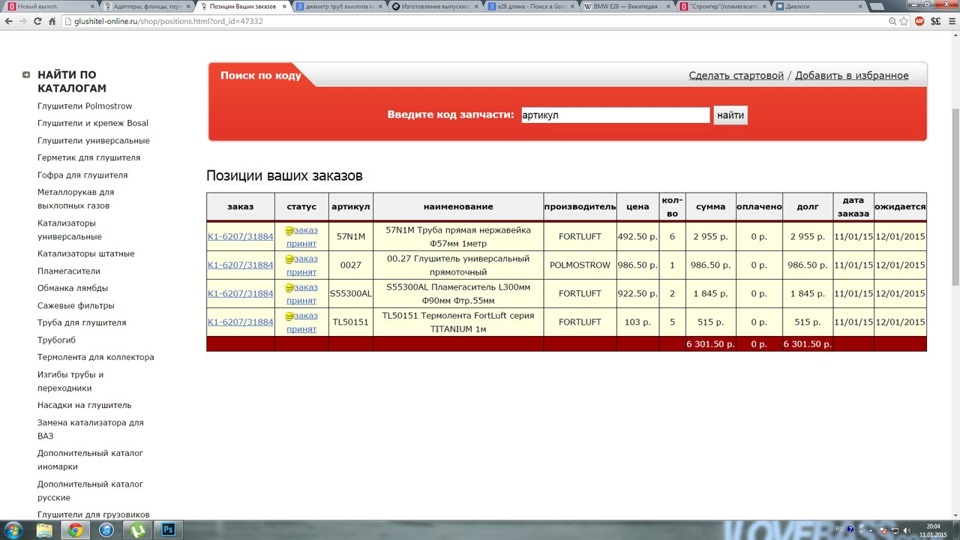Open order K1-6207/31884 in the 57N1M row
The width and height of the screenshot is (960, 540).
(x=240, y=236)
